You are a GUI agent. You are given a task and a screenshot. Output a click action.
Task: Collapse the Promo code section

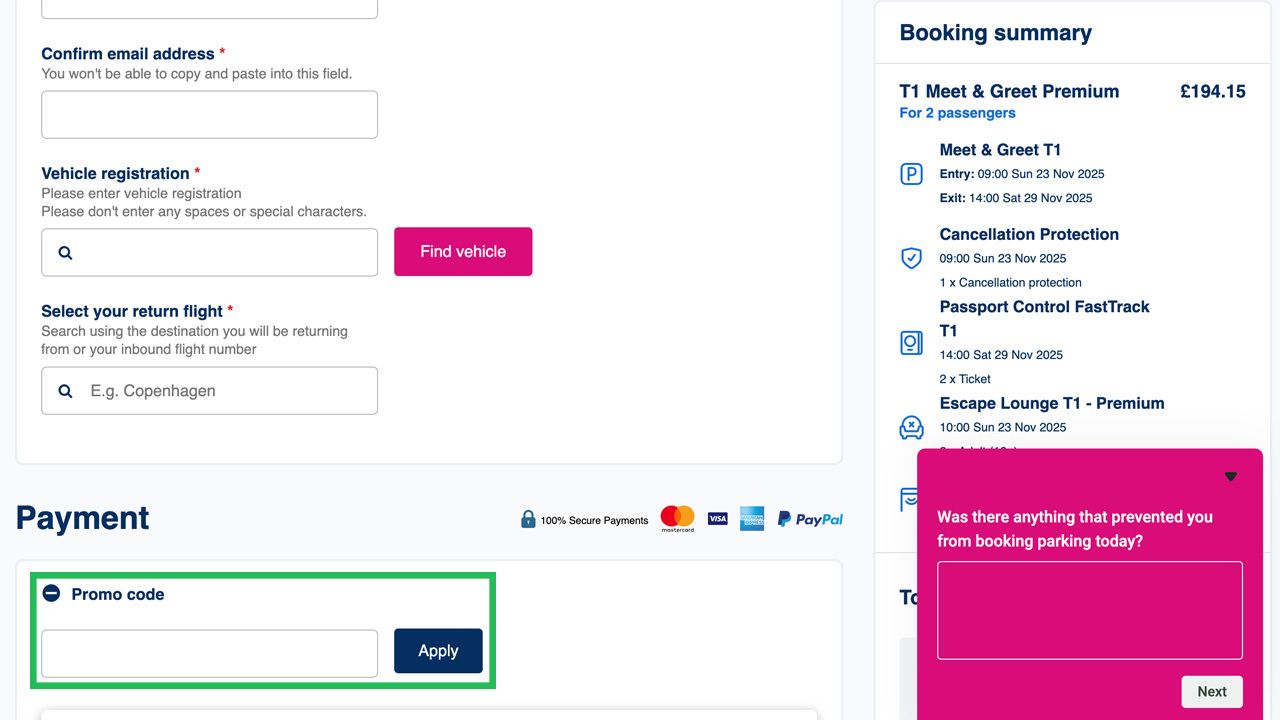pos(51,593)
